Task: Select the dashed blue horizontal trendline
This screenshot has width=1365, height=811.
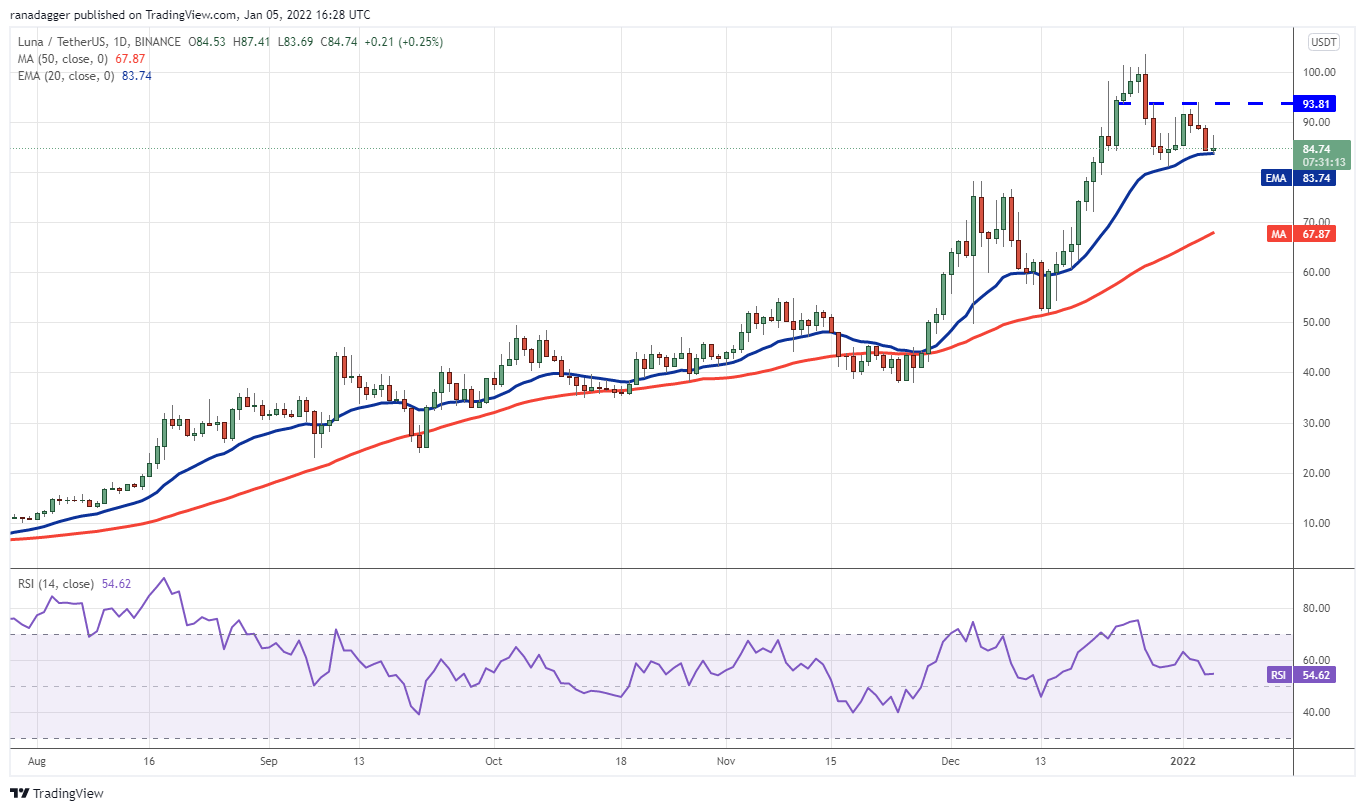Action: tap(1200, 103)
